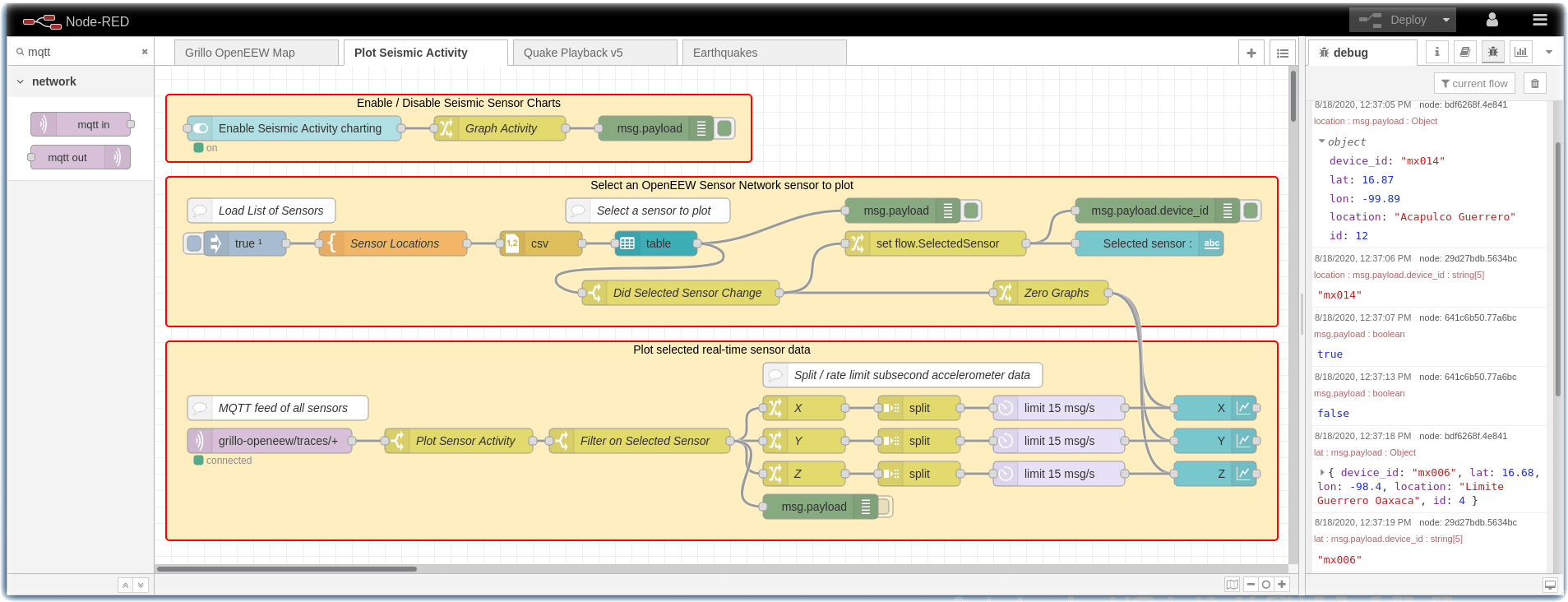
Task: Select the mqtt in palette node
Action: click(x=81, y=124)
